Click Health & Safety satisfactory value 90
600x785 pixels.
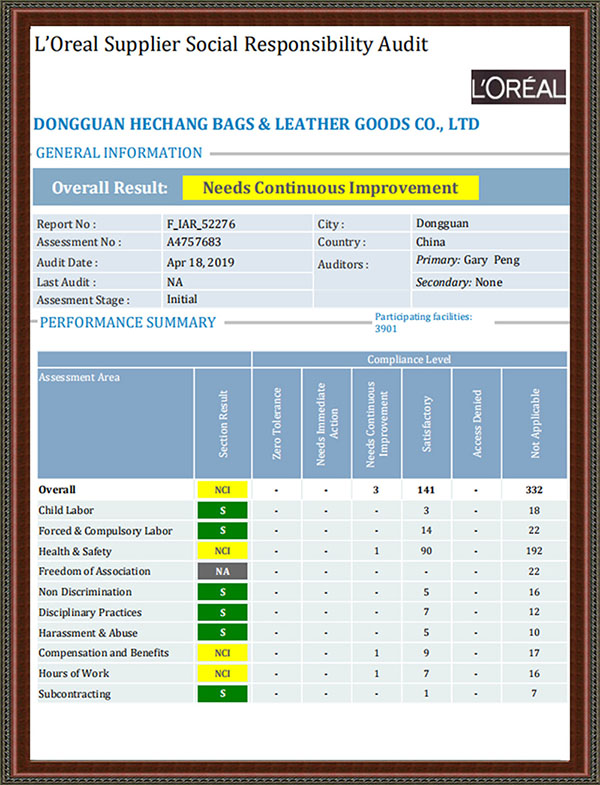426,551
